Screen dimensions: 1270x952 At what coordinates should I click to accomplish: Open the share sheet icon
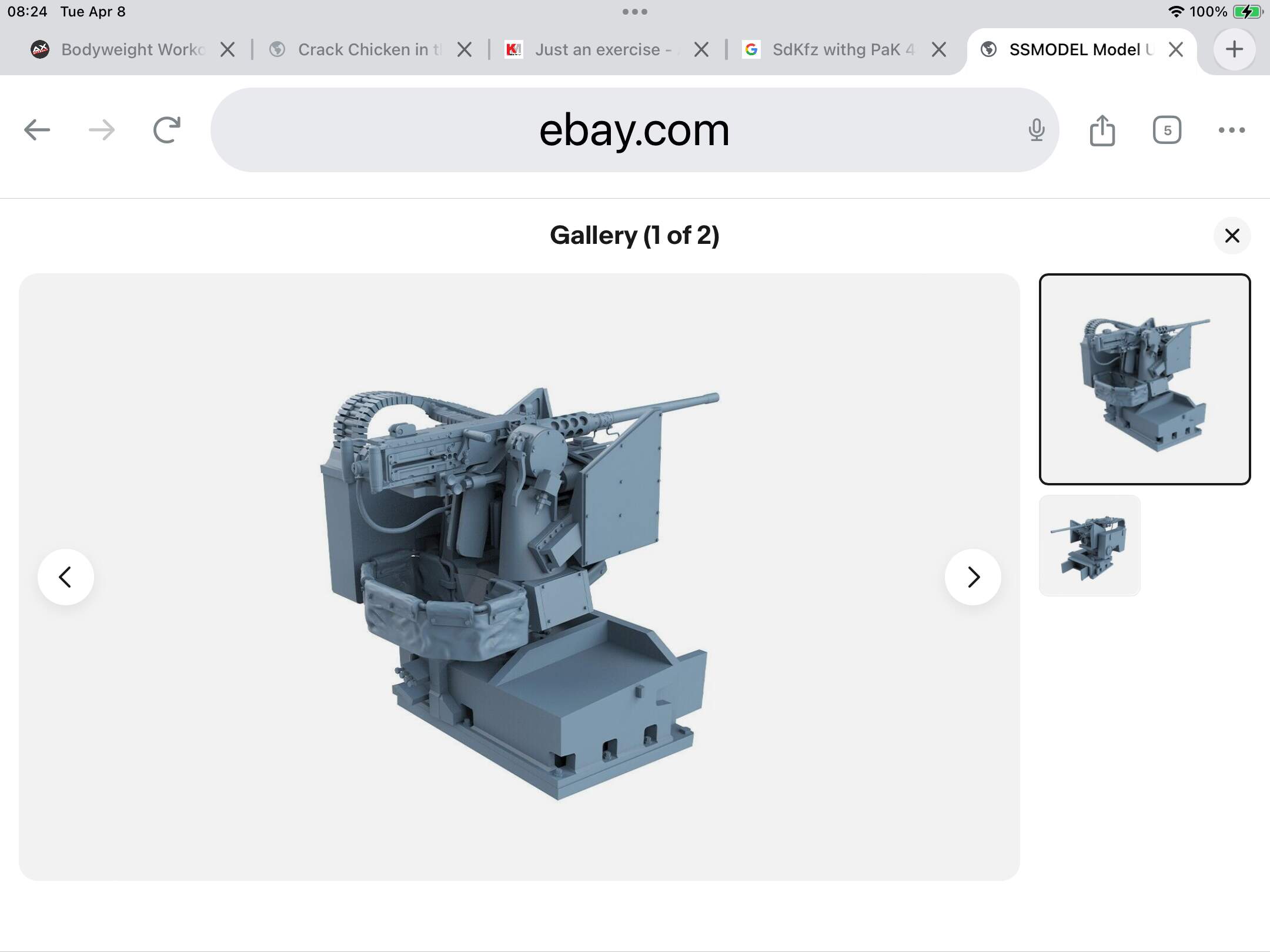[x=1102, y=130]
